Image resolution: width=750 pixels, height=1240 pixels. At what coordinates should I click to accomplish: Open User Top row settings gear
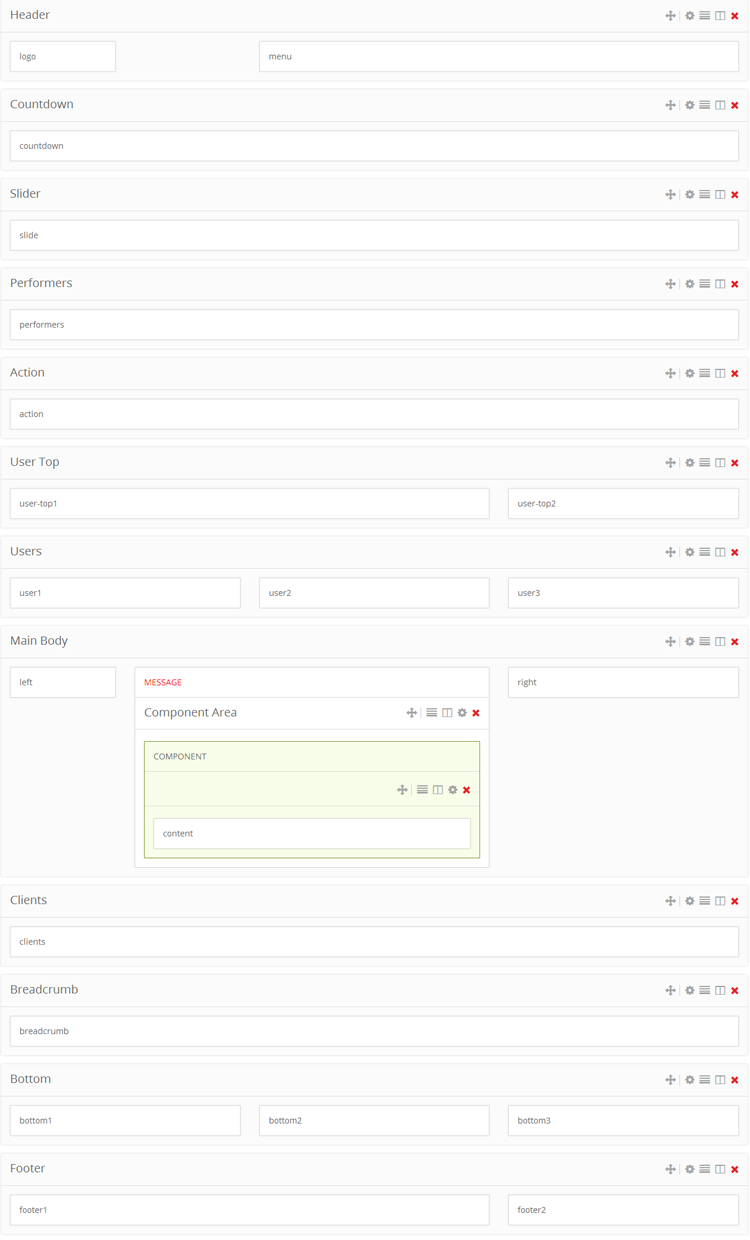689,463
